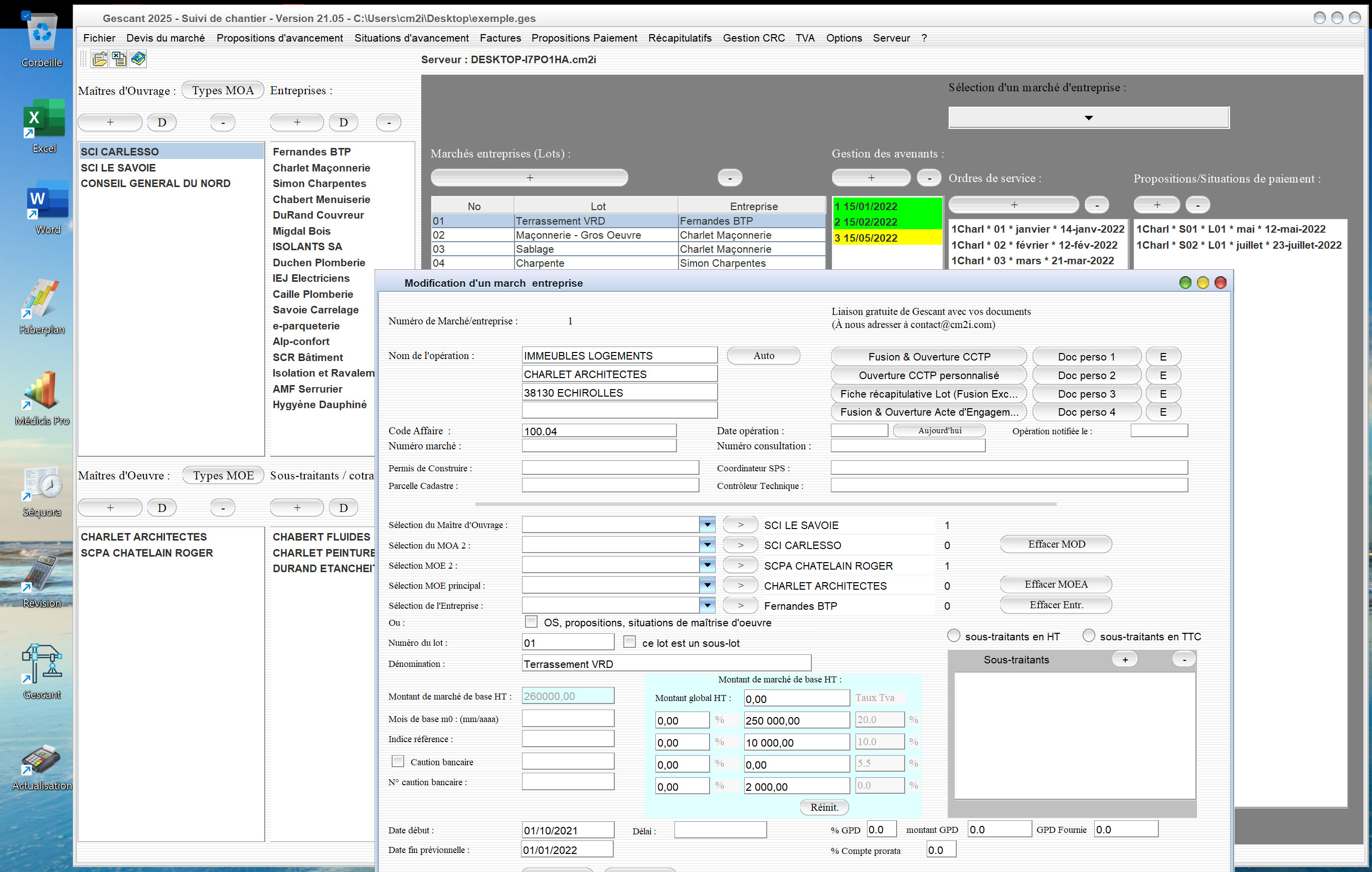Image resolution: width=1372 pixels, height=872 pixels.
Task: Open the Actualisation desktop shortcut
Action: (x=42, y=767)
